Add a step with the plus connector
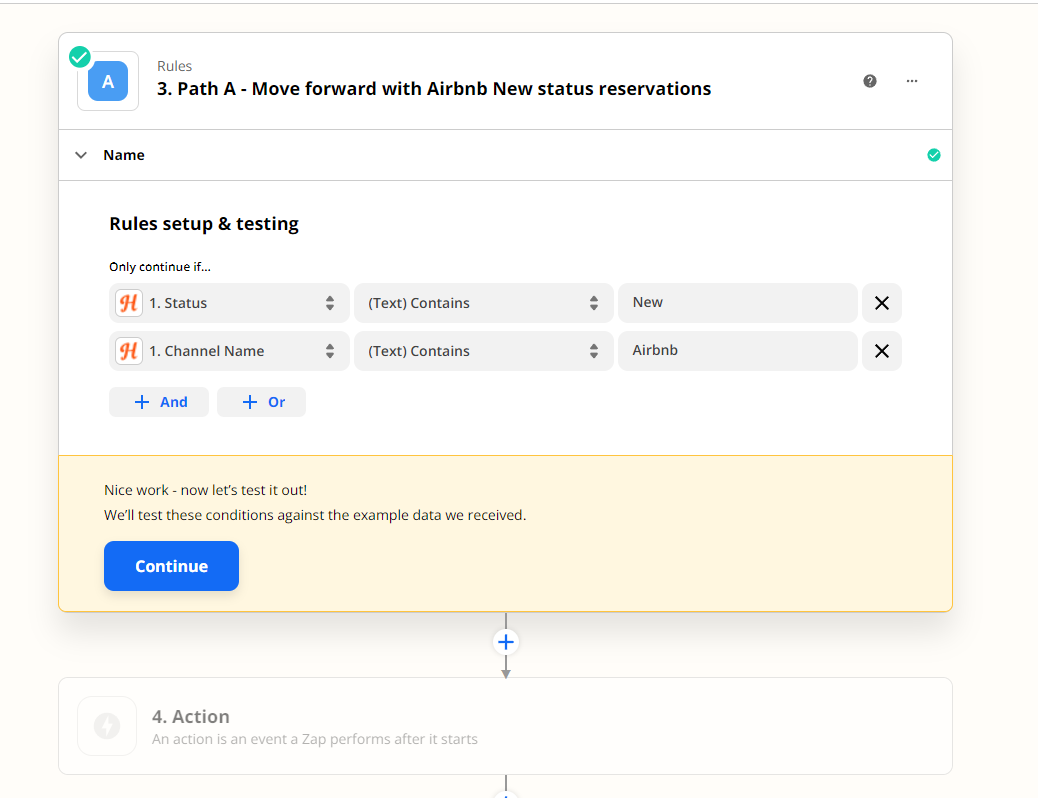Screen dimensions: 1038x798 click(x=506, y=642)
